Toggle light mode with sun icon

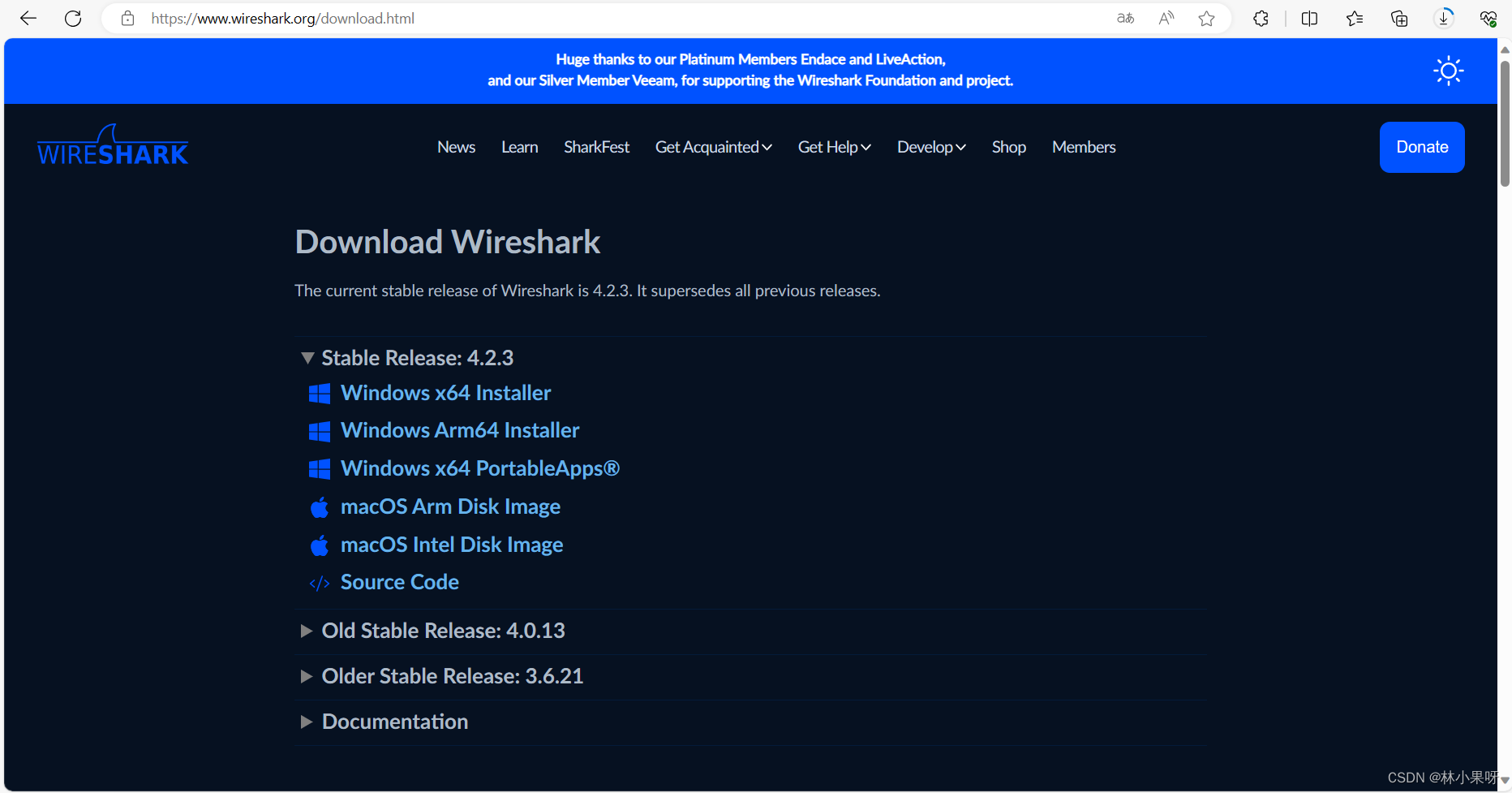click(x=1448, y=71)
